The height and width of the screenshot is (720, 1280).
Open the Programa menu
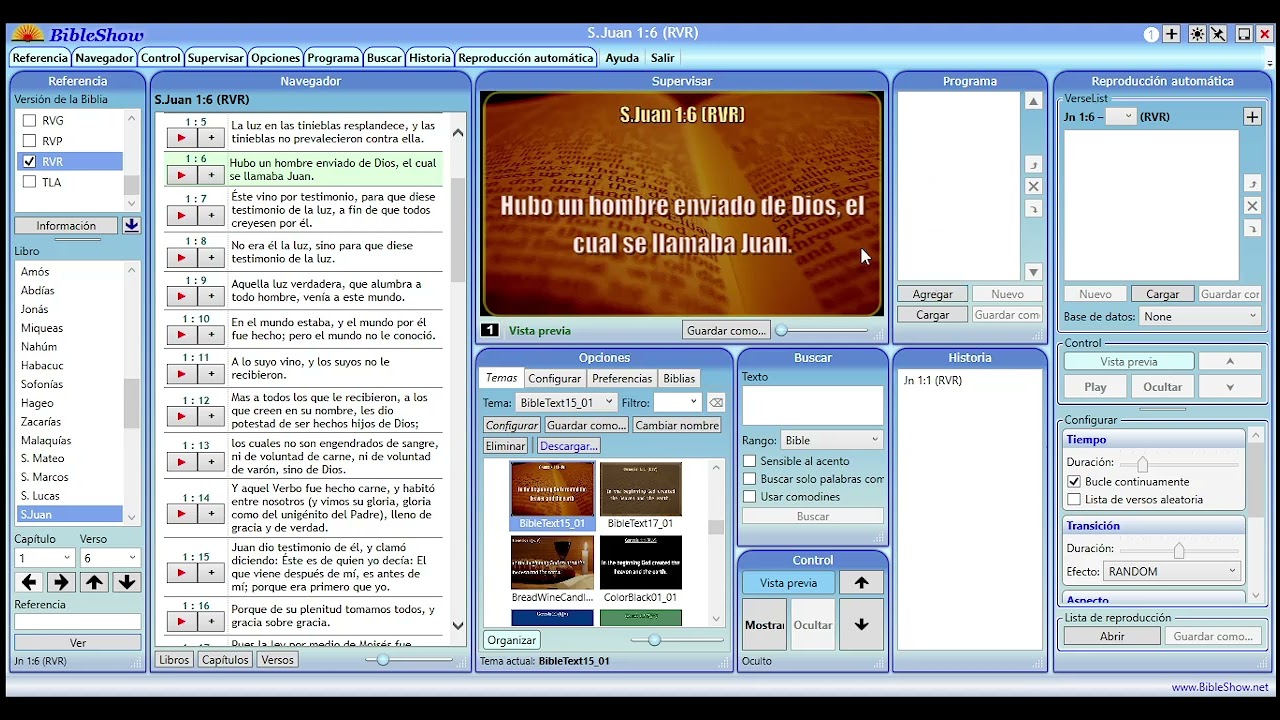click(333, 58)
